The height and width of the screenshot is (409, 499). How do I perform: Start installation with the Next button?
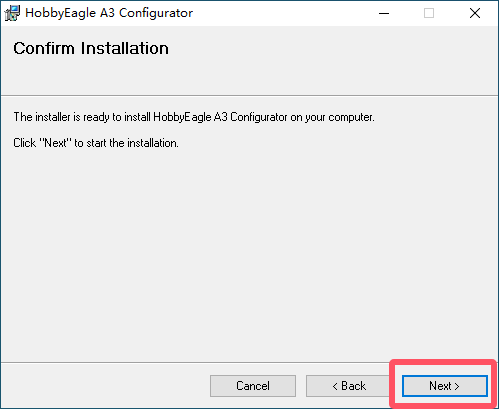445,386
